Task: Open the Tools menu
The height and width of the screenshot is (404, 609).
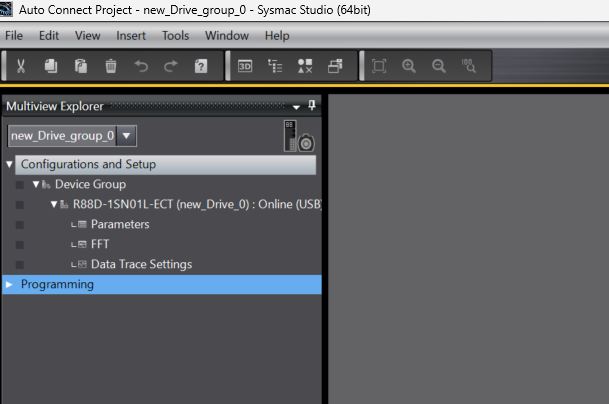Action: pos(176,36)
